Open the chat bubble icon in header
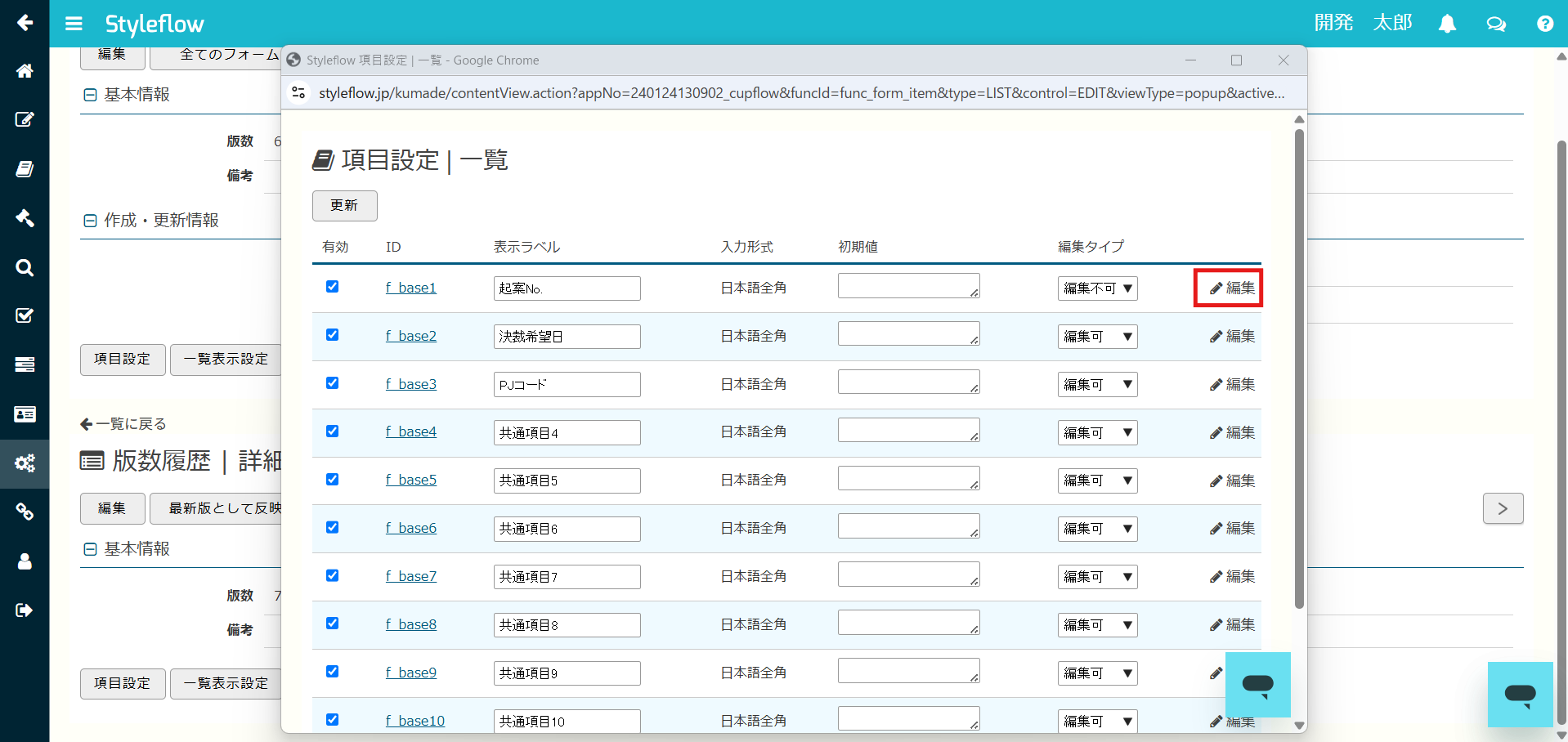The height and width of the screenshot is (742, 1568). (x=1495, y=24)
